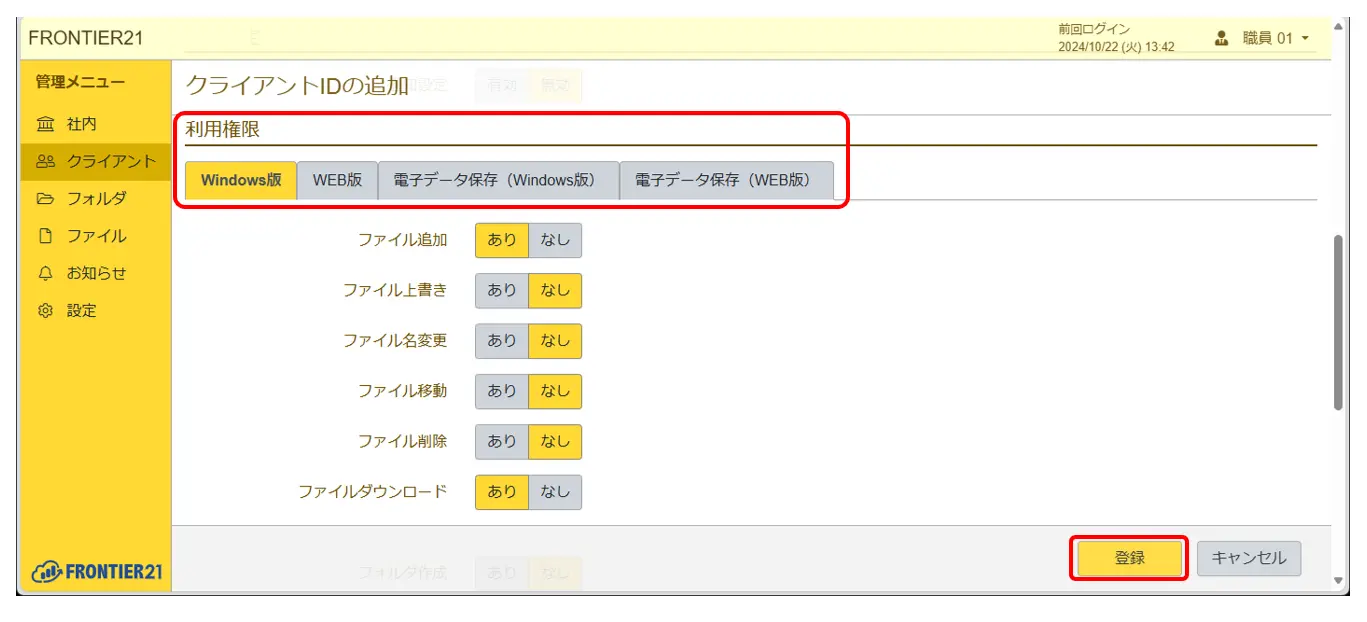
Task: Switch to the WEB版 tab
Action: click(337, 181)
